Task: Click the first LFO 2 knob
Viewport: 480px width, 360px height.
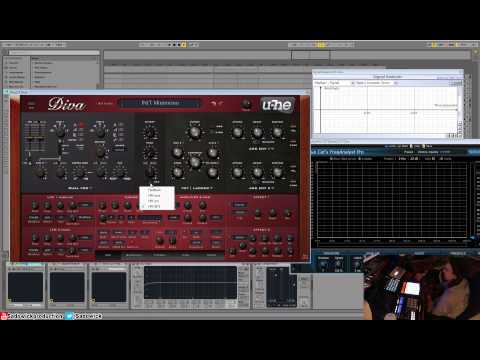Action: (35, 238)
